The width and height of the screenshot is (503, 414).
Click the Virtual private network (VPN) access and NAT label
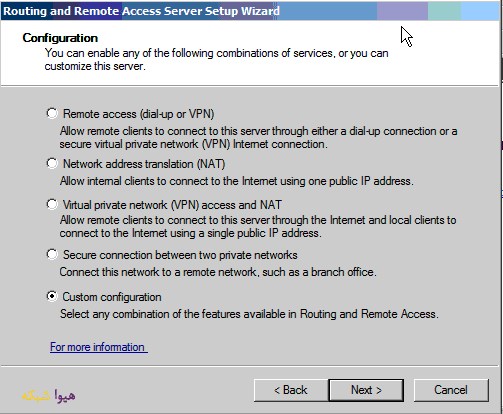[172, 205]
